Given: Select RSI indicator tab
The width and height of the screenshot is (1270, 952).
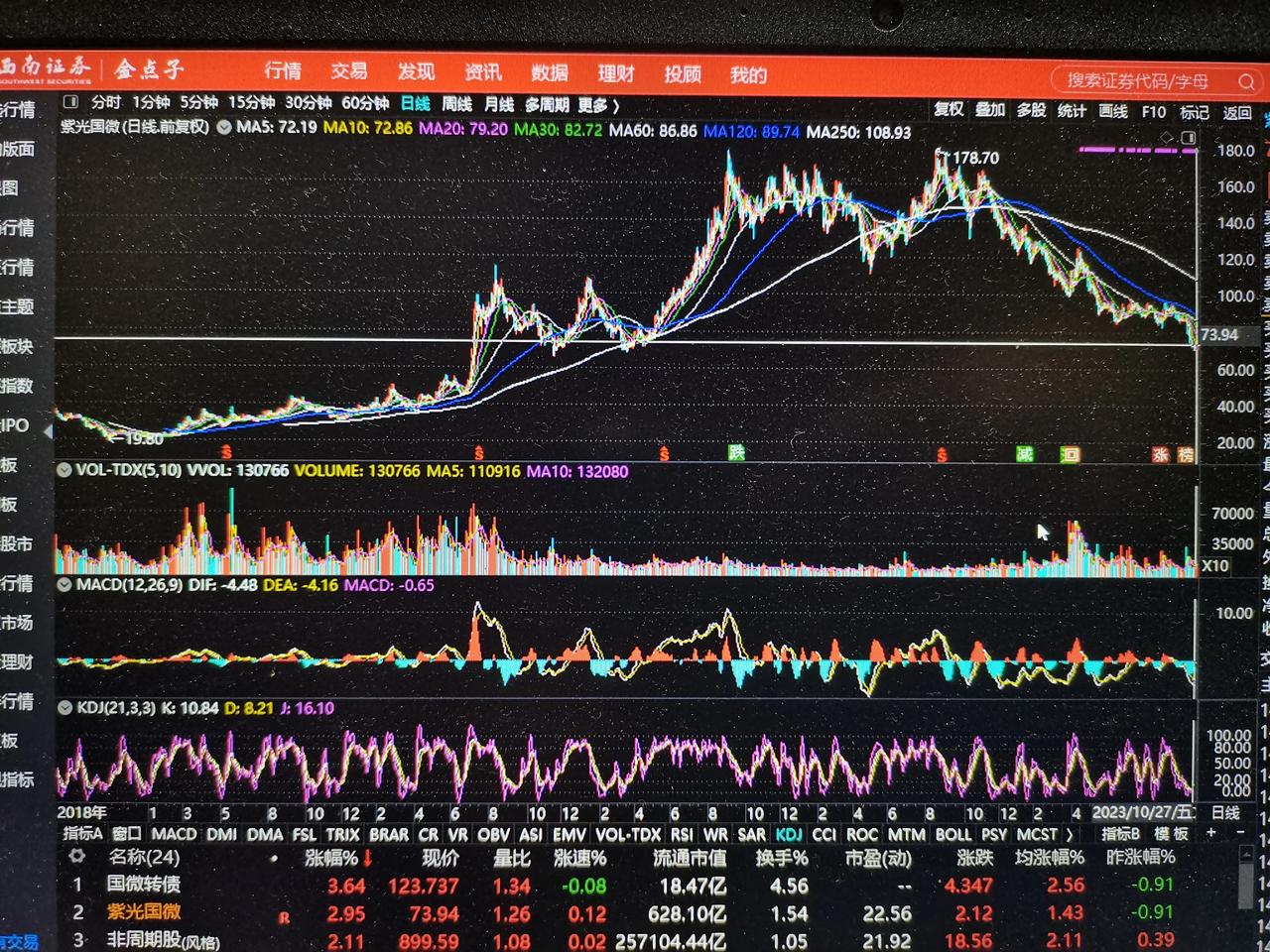Looking at the screenshot, I should [682, 834].
